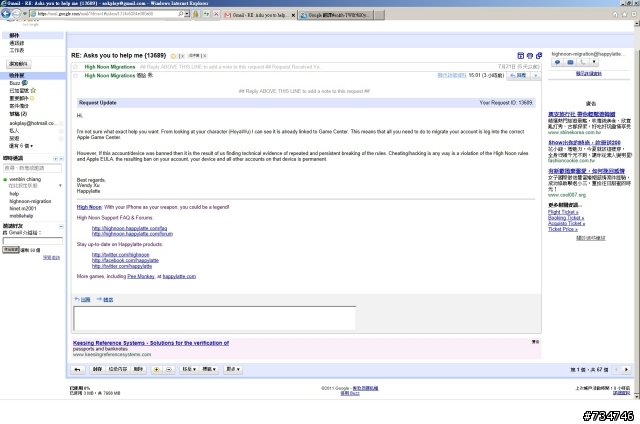Viewport: 640px width, 424px height.
Task: Collapse the chat section with its minimize icon
Action: [x=61, y=158]
